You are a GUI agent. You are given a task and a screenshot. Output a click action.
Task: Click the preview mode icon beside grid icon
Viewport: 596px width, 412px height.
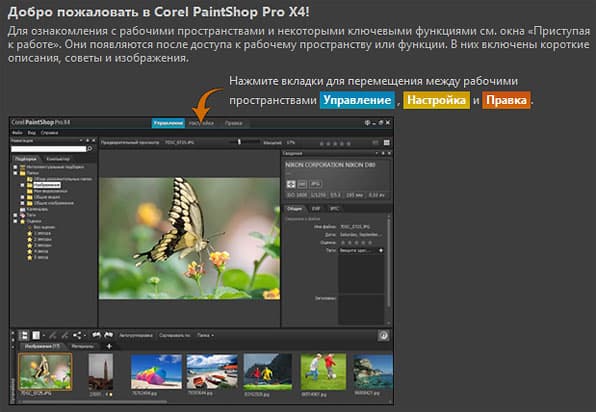(375, 143)
